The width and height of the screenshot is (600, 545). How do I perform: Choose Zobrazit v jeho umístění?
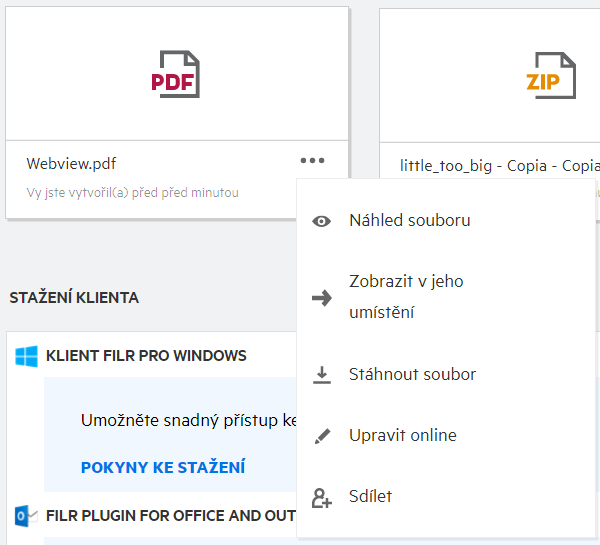tap(406, 297)
